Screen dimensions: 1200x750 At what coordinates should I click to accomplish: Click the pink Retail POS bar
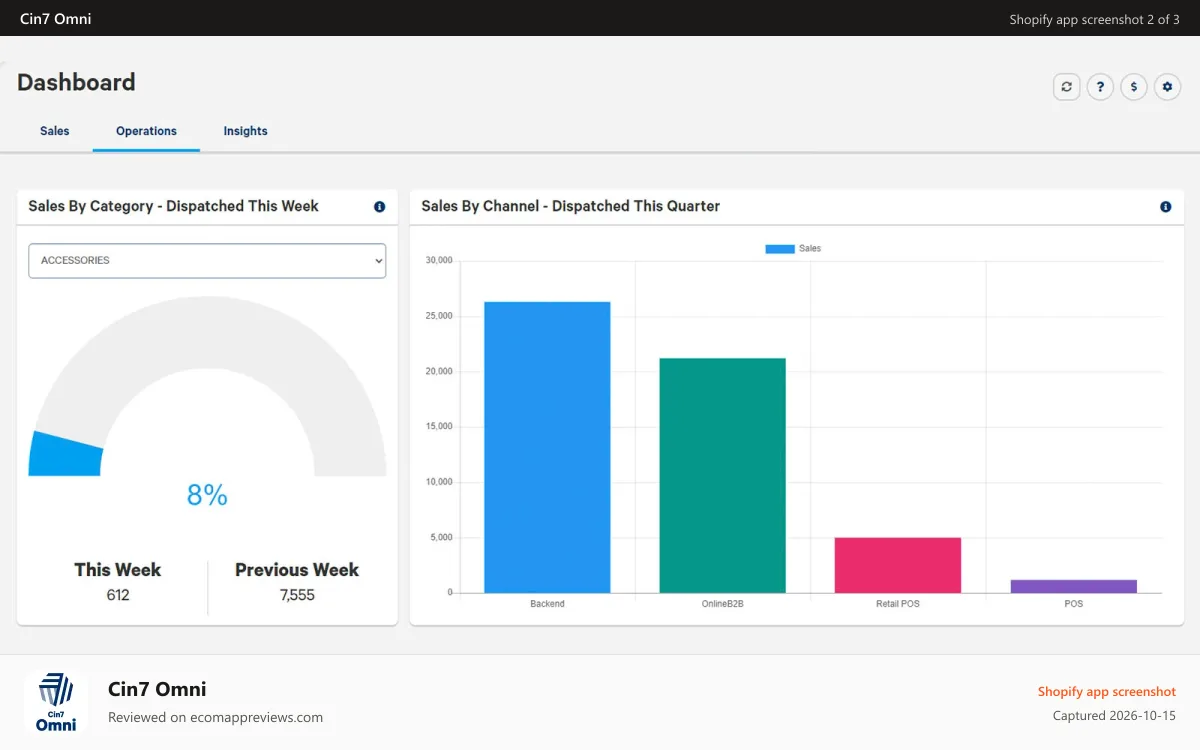(898, 565)
